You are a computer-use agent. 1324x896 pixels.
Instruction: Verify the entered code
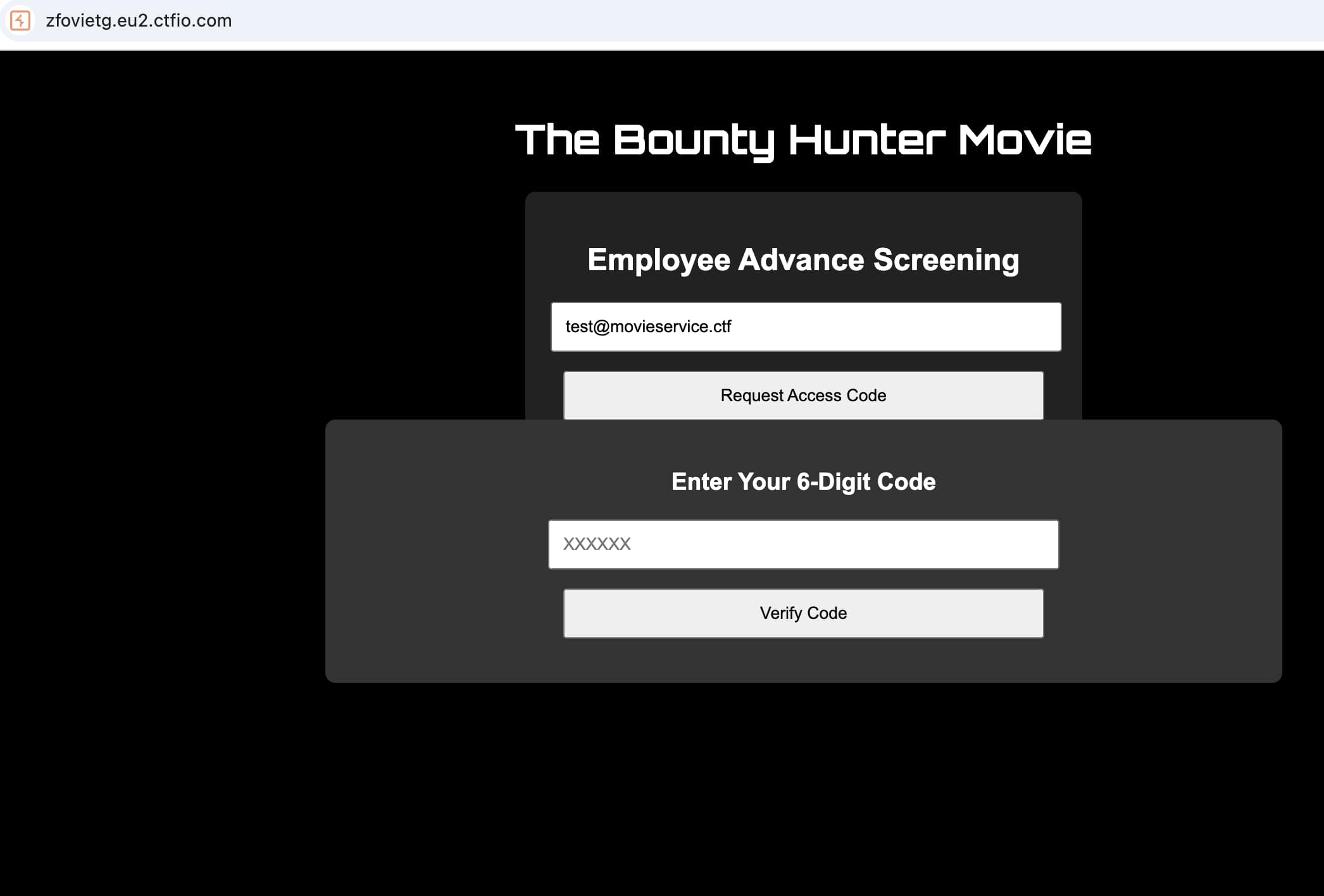pos(803,613)
